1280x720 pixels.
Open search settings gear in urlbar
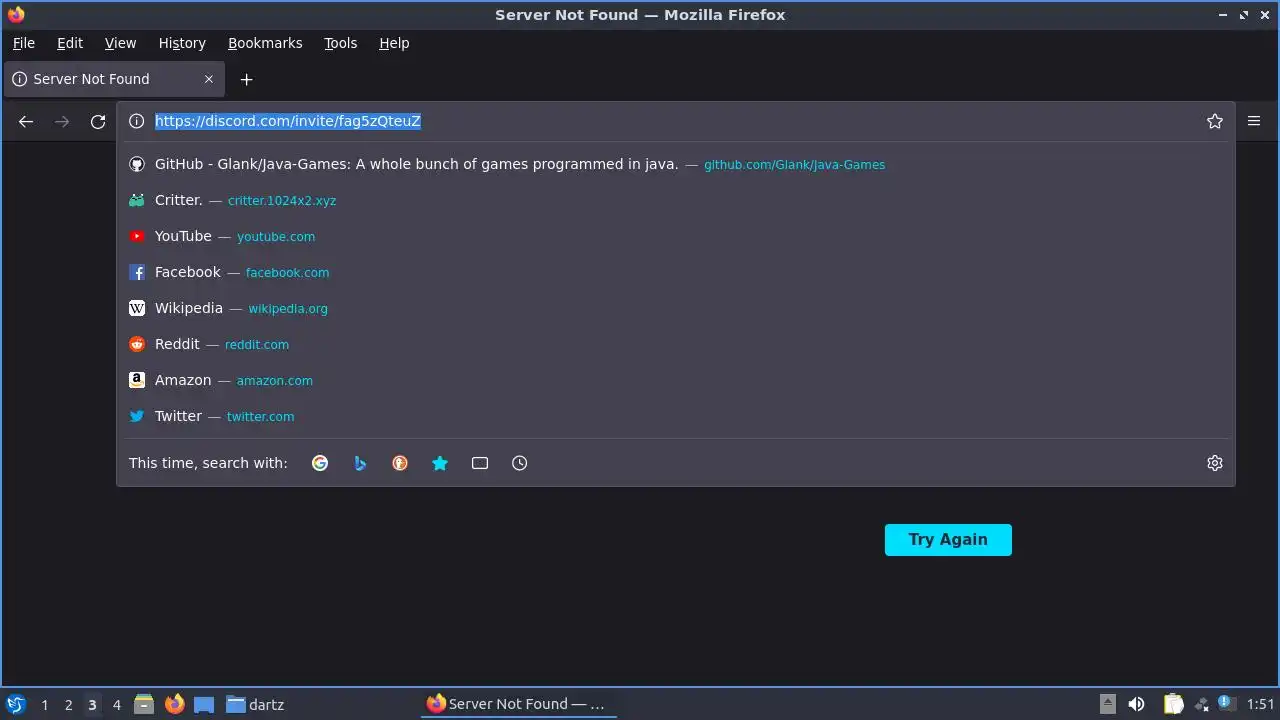(1215, 463)
